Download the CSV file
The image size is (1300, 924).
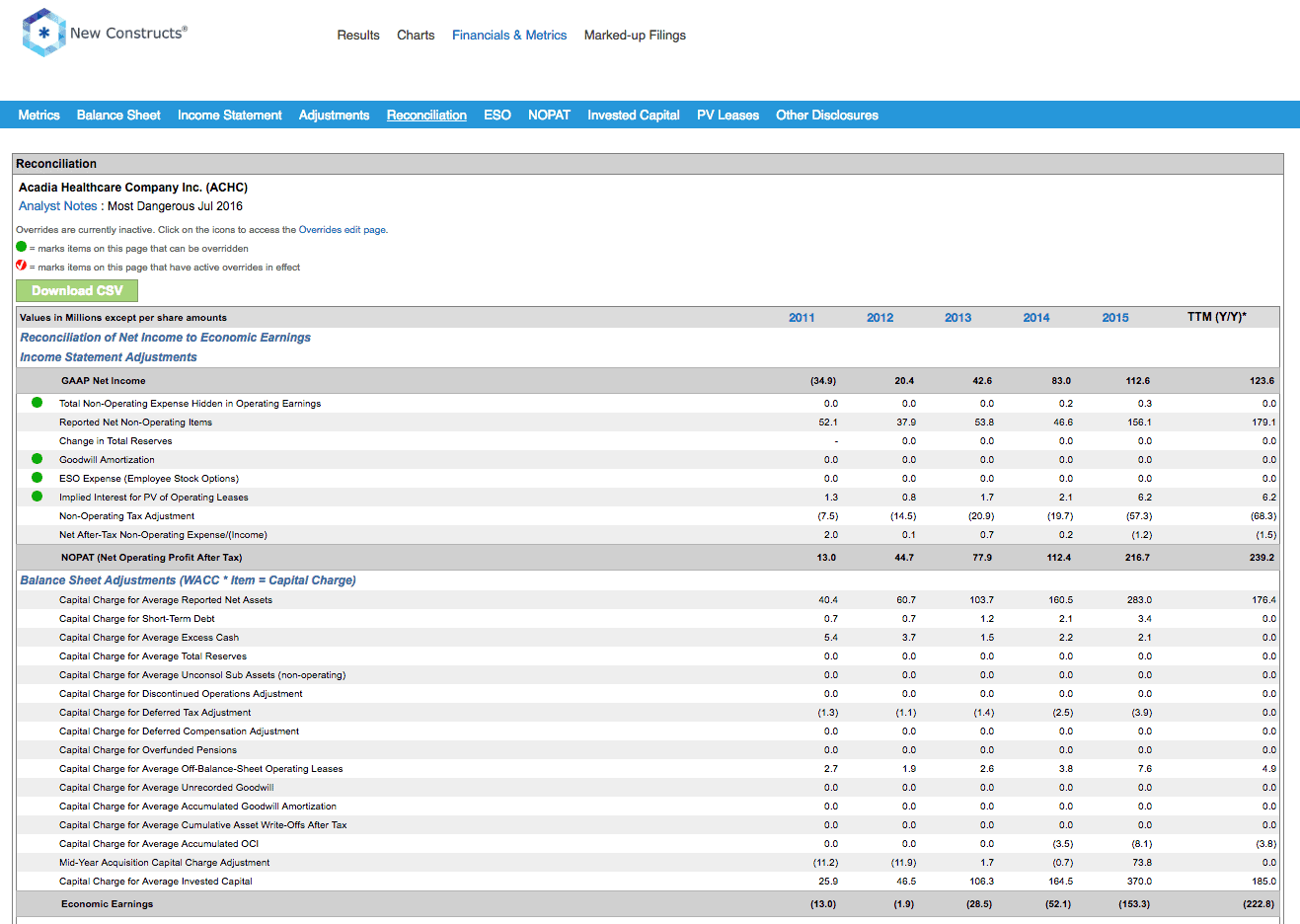click(x=77, y=290)
